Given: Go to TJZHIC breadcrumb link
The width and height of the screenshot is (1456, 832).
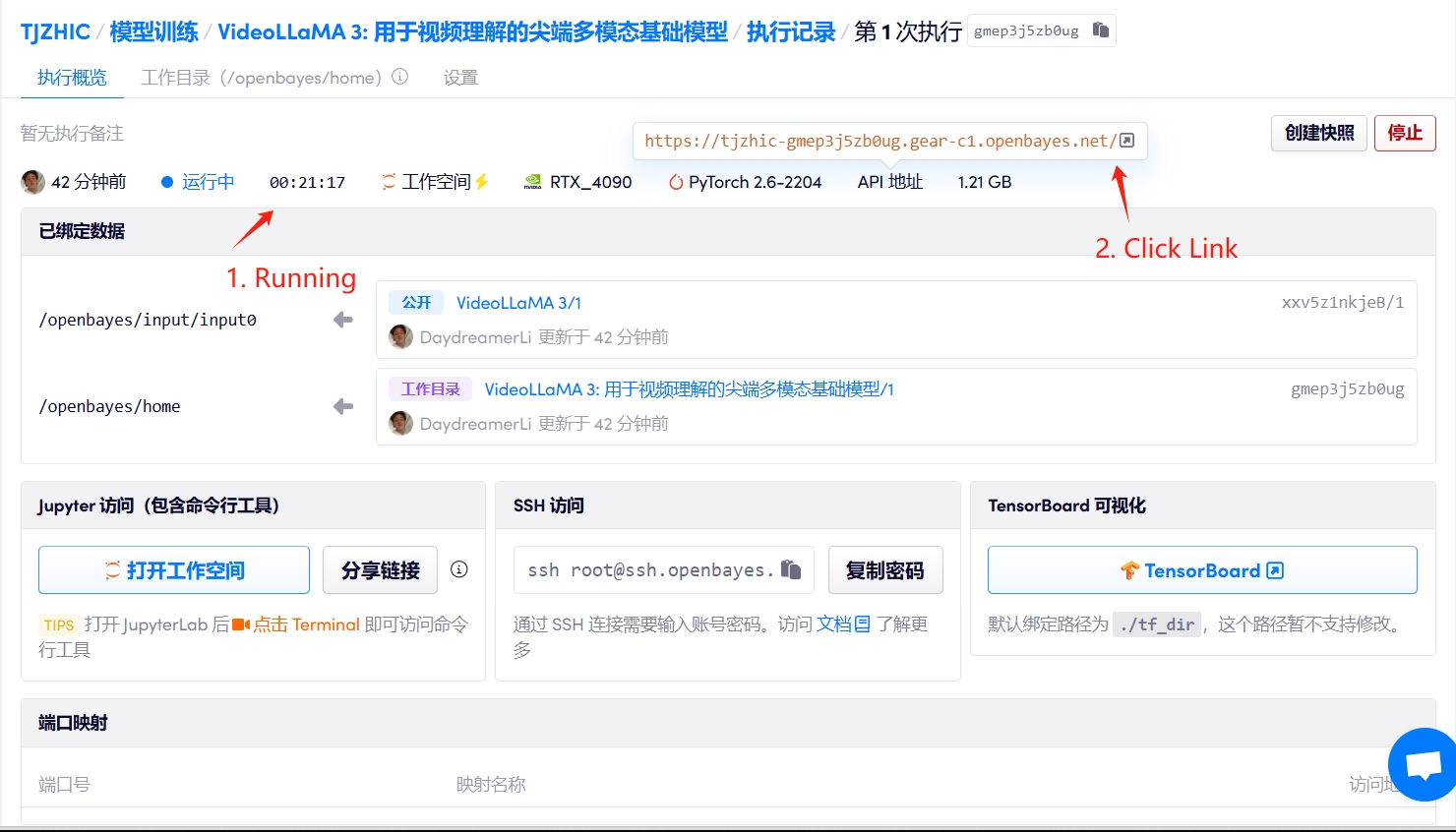Looking at the screenshot, I should coord(55,31).
